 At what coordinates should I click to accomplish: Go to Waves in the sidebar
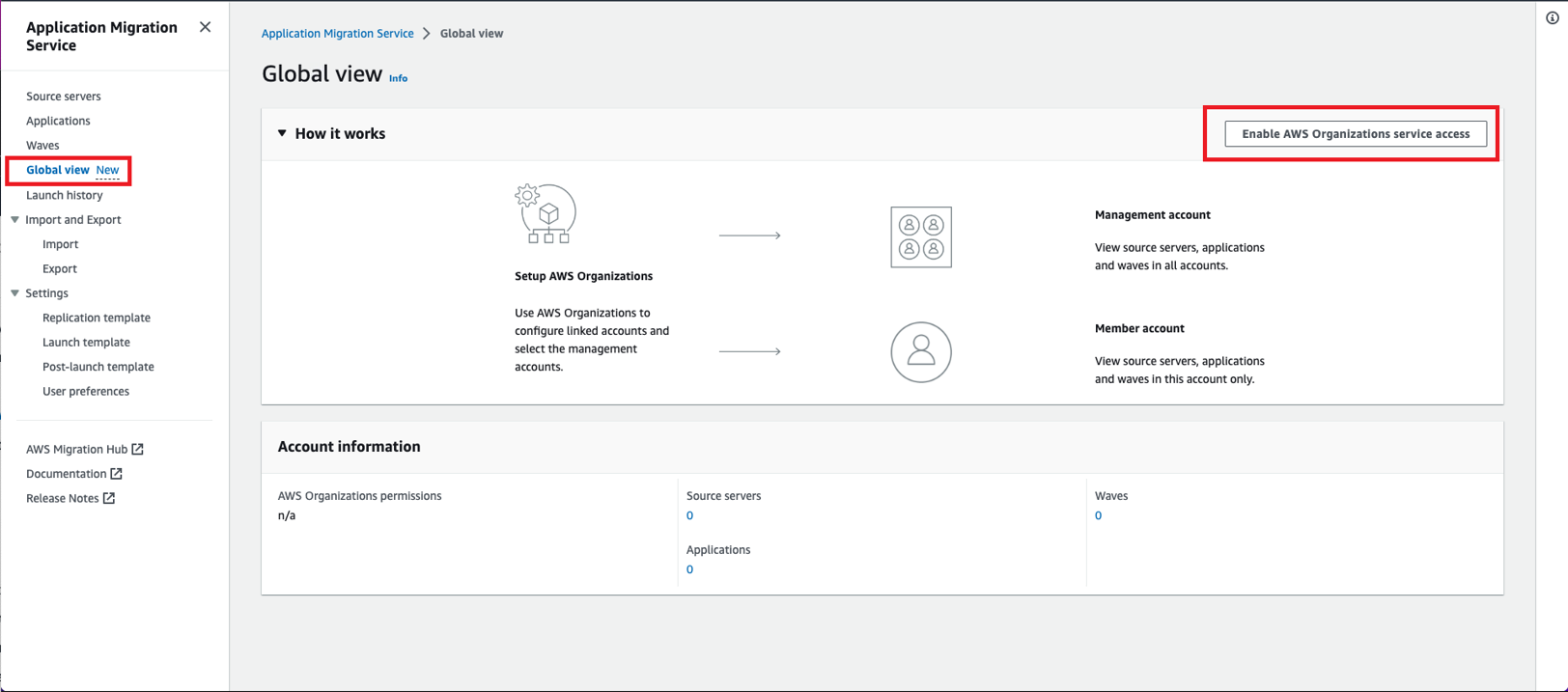click(x=42, y=146)
